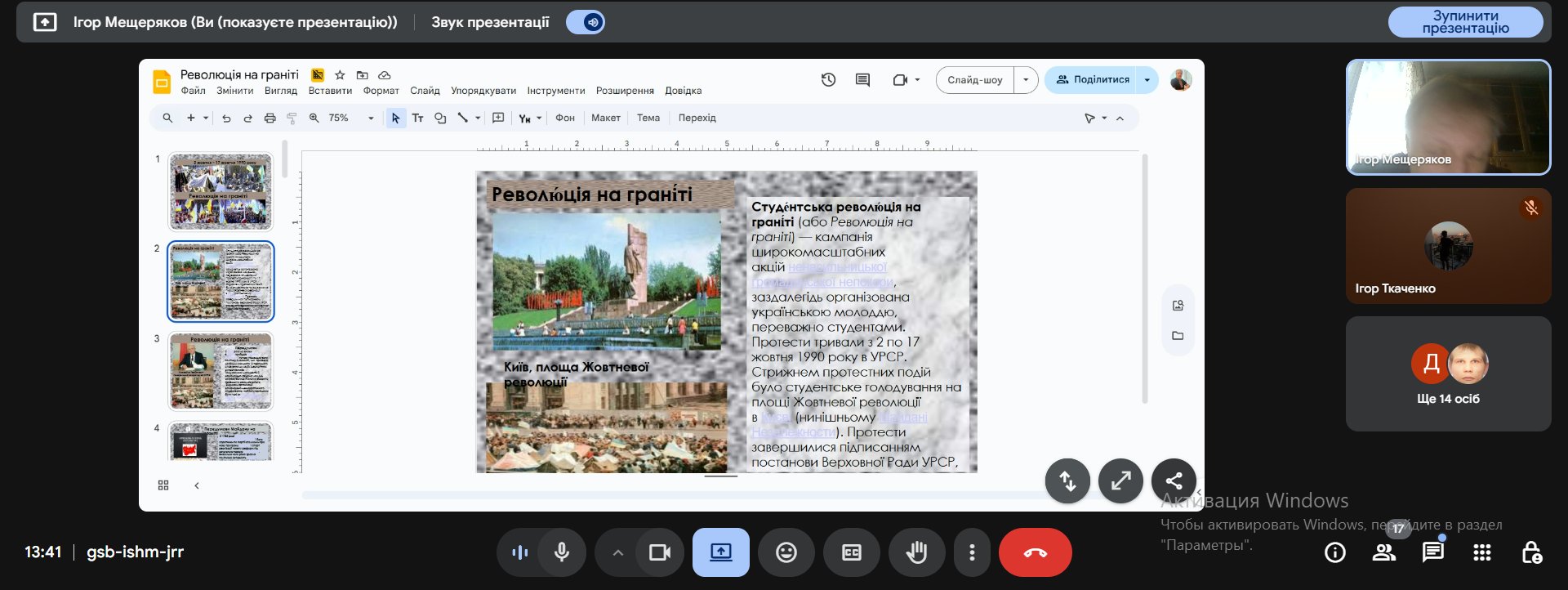Click Зупинити презентацію button
Image resolution: width=1568 pixels, height=590 pixels.
(x=1465, y=22)
